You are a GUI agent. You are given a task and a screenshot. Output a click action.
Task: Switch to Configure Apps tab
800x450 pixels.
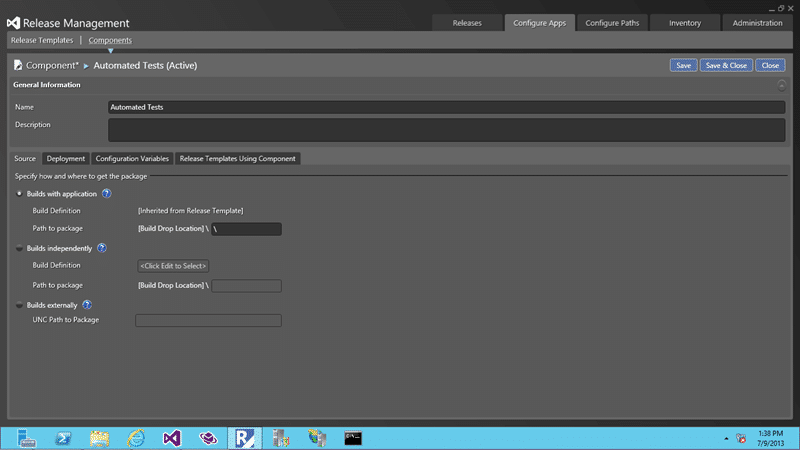point(539,23)
